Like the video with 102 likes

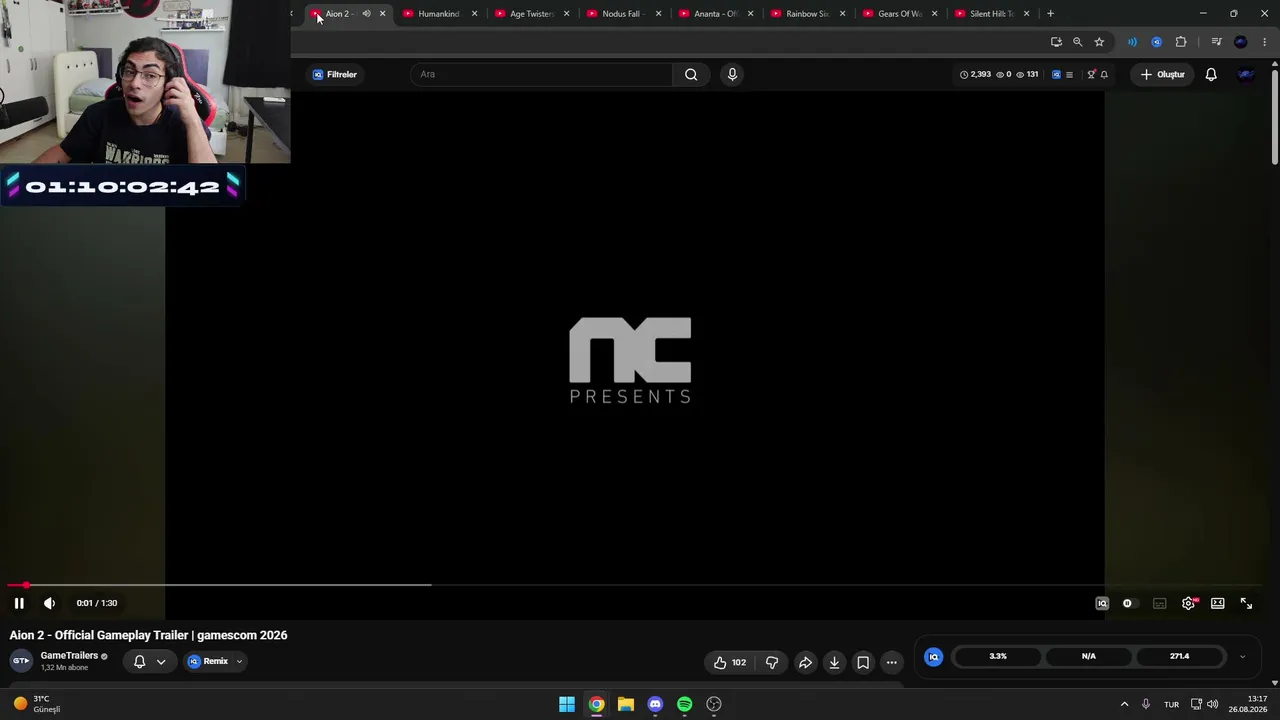[x=729, y=662]
